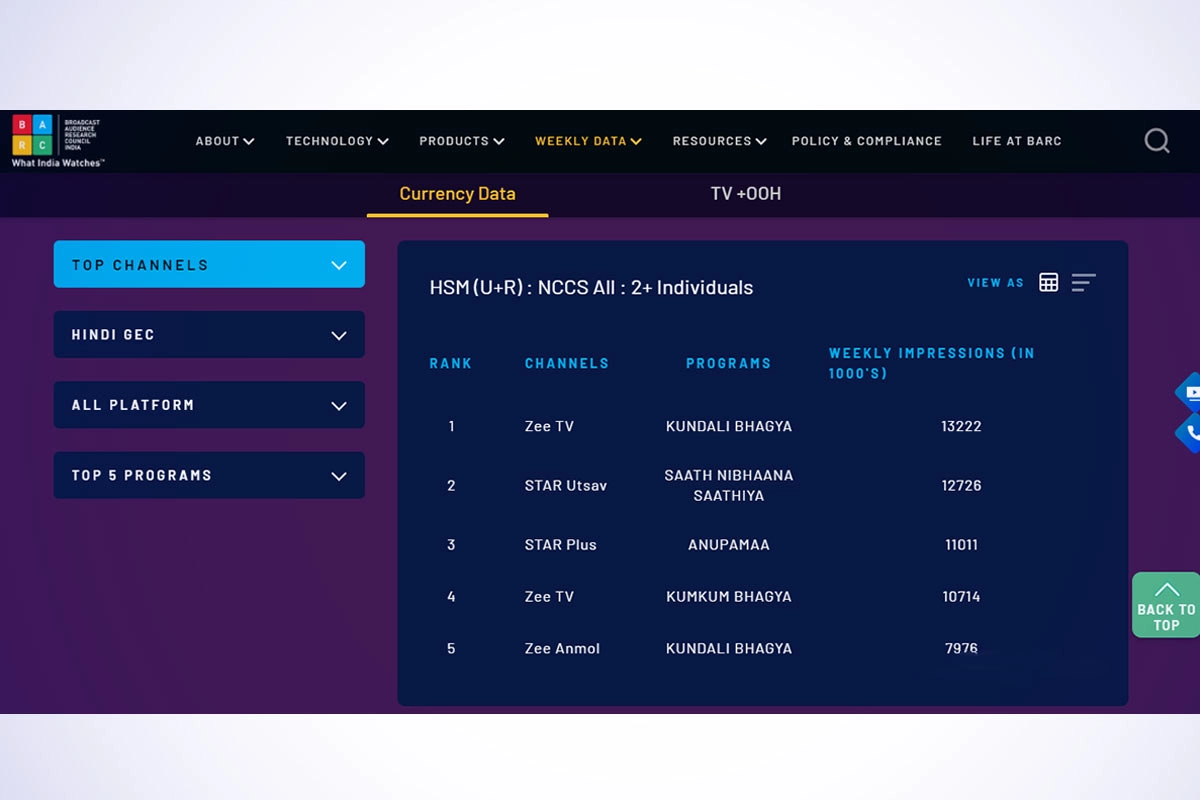Open the Hindi GEC dropdown
The width and height of the screenshot is (1200, 800).
click(209, 335)
